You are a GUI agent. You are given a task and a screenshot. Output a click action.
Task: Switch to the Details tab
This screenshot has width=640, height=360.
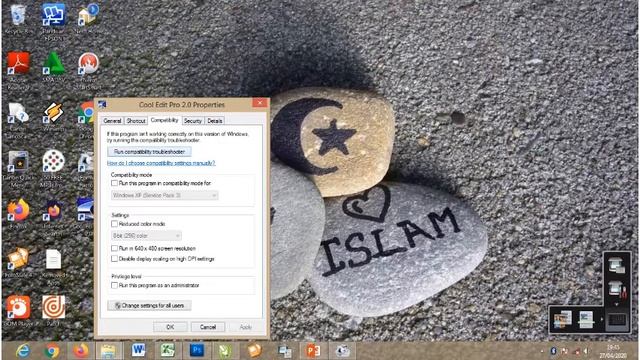pyautogui.click(x=215, y=121)
